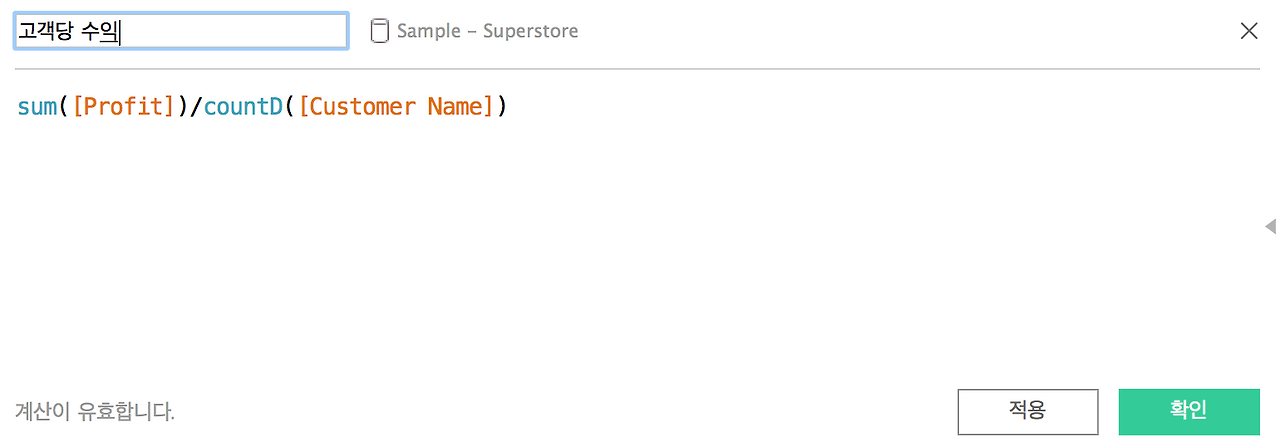
Task: Expand the function list side arrow
Action: click(x=1270, y=226)
